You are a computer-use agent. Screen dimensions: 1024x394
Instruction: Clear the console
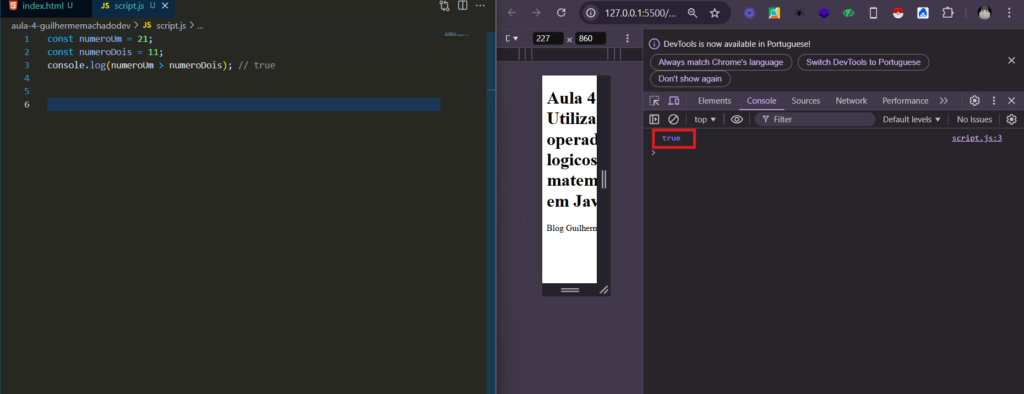coord(673,120)
